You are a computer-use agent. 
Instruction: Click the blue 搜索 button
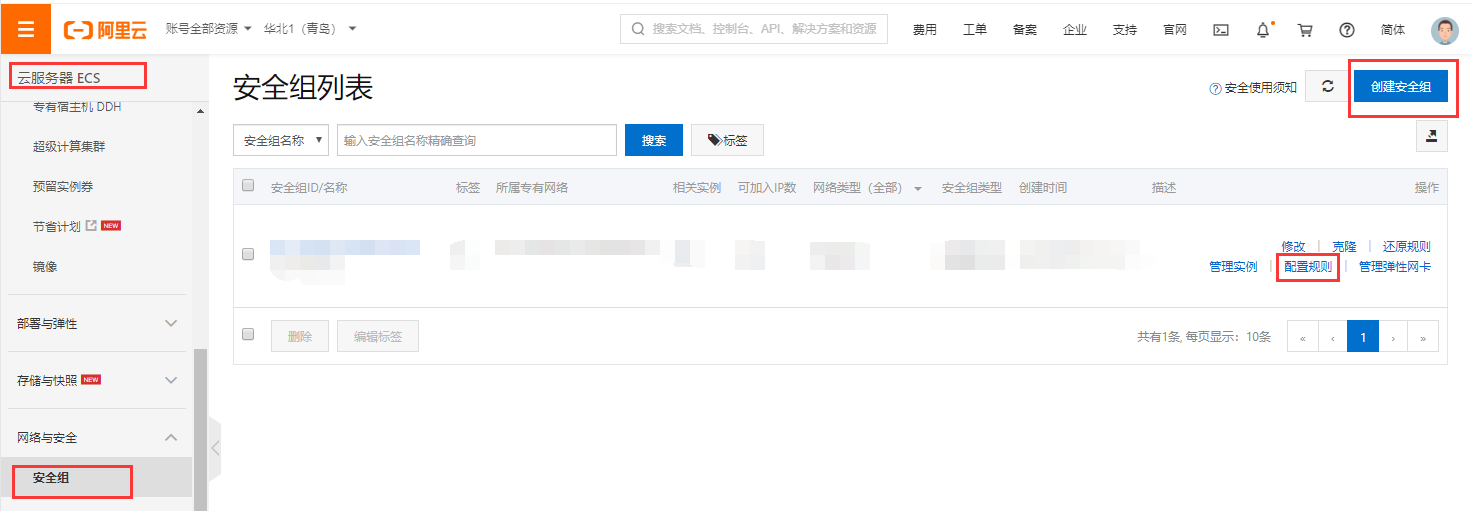(x=654, y=141)
